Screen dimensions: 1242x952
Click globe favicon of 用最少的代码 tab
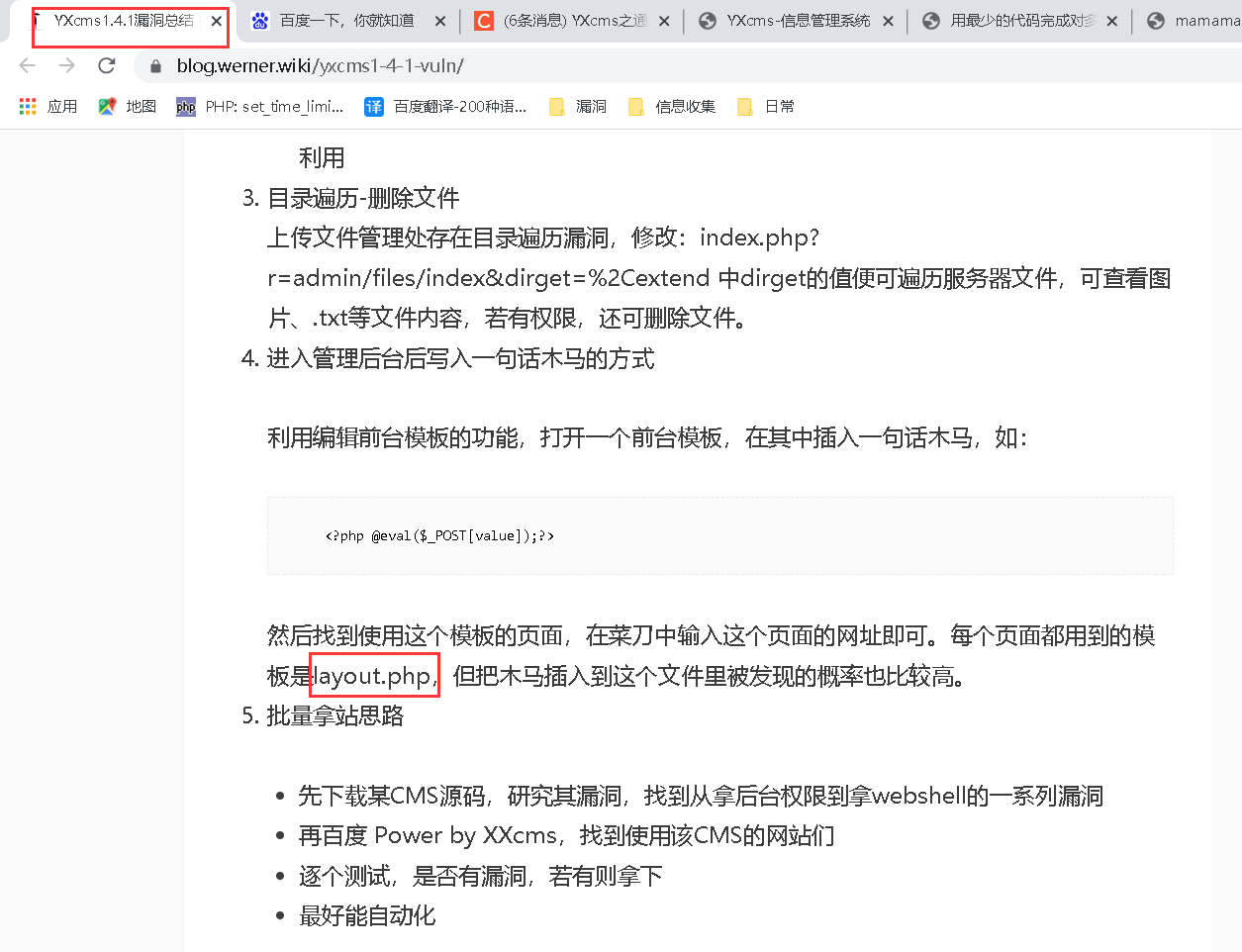tap(931, 21)
